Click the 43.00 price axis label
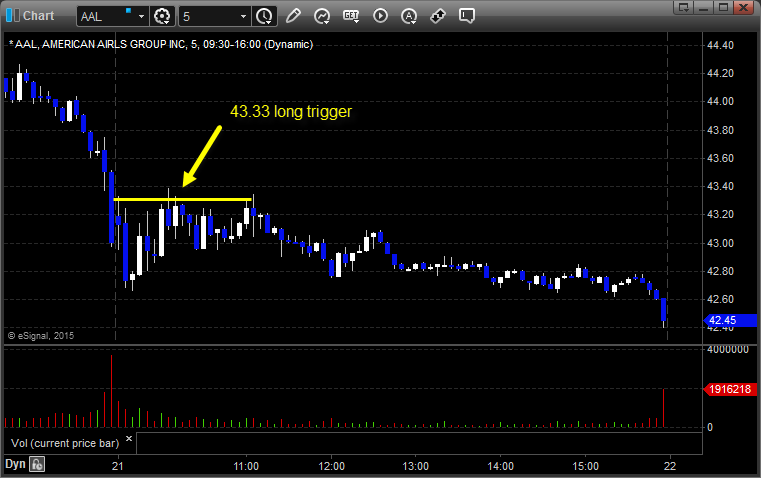This screenshot has height=478, width=761. coord(721,243)
